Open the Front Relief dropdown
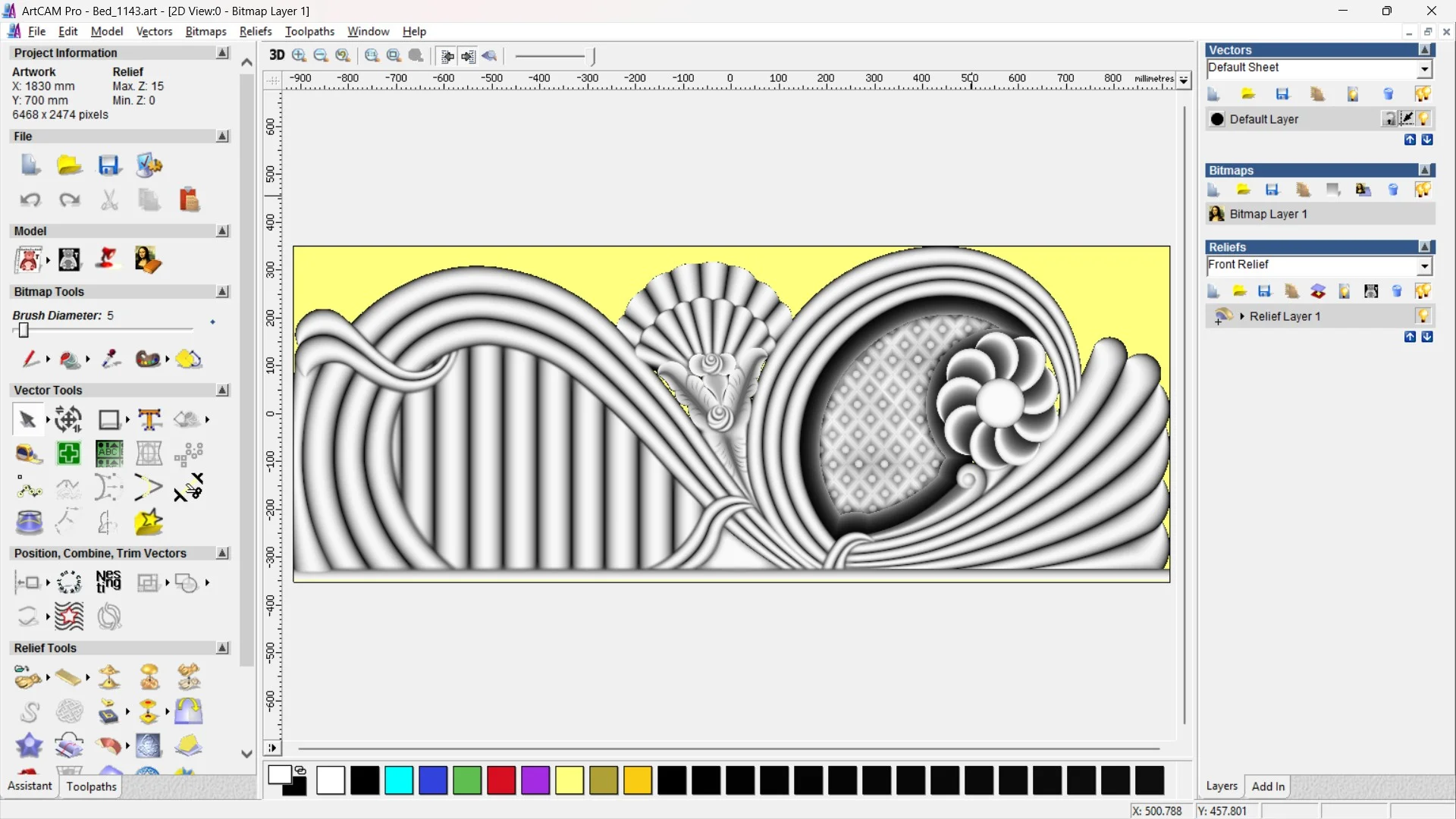This screenshot has height=819, width=1456. [1424, 266]
